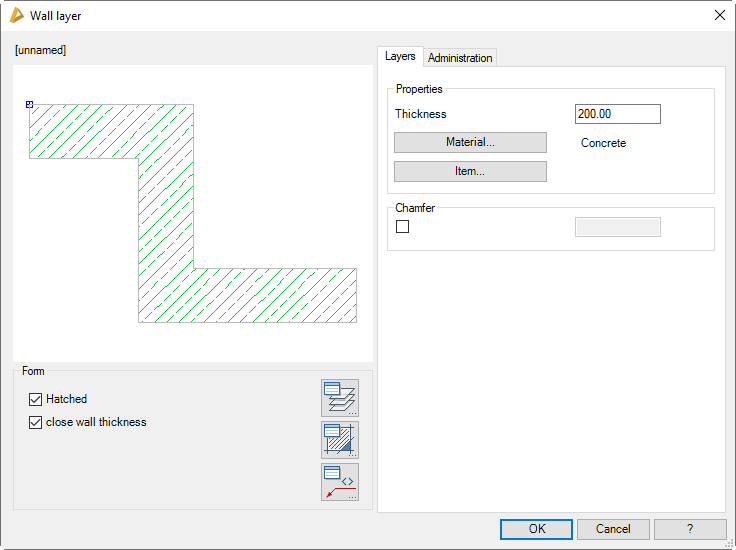Uncheck close wall thickness option
736x550 pixels.
[x=36, y=422]
